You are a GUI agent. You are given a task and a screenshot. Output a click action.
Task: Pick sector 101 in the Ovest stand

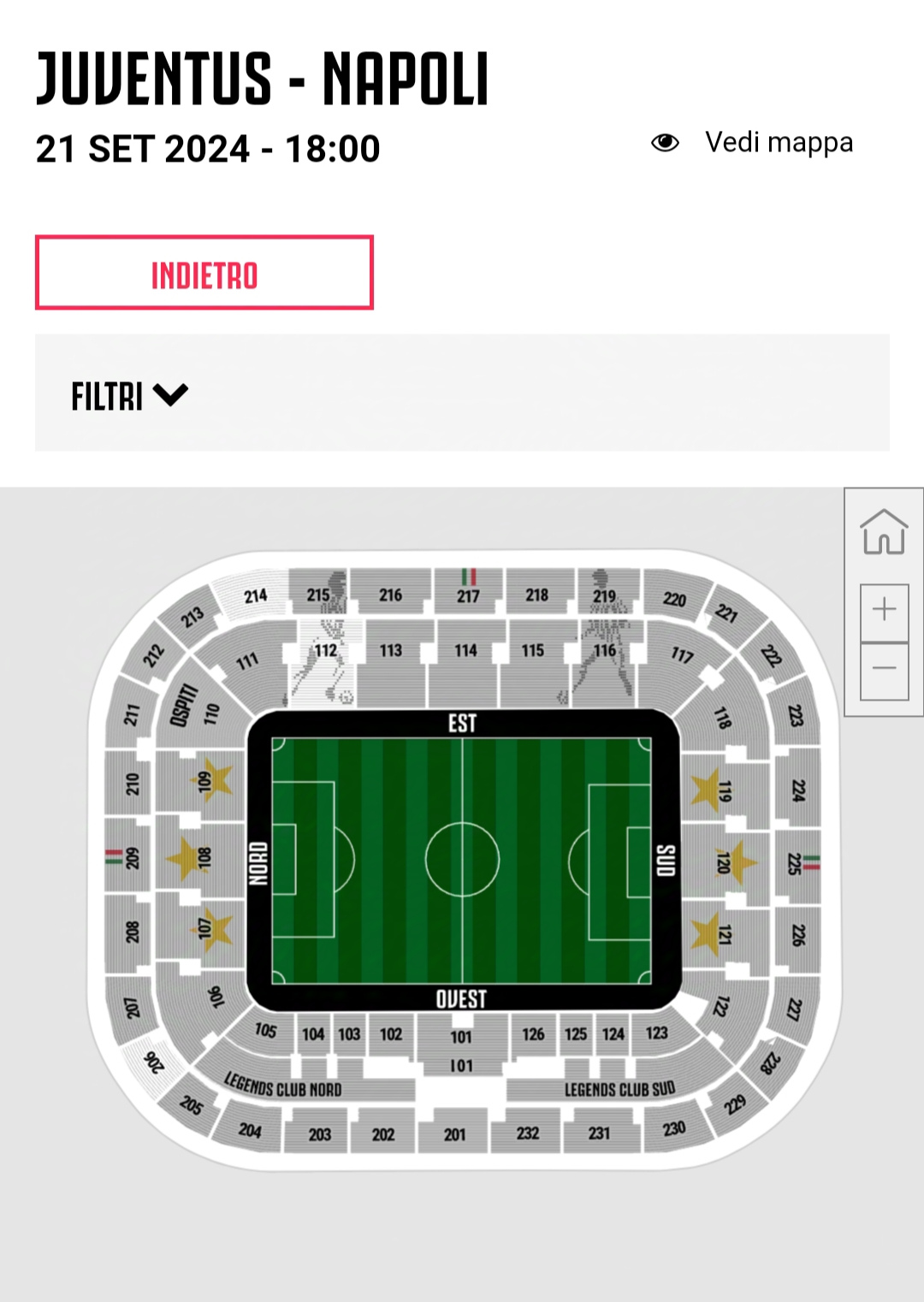pos(461,1038)
